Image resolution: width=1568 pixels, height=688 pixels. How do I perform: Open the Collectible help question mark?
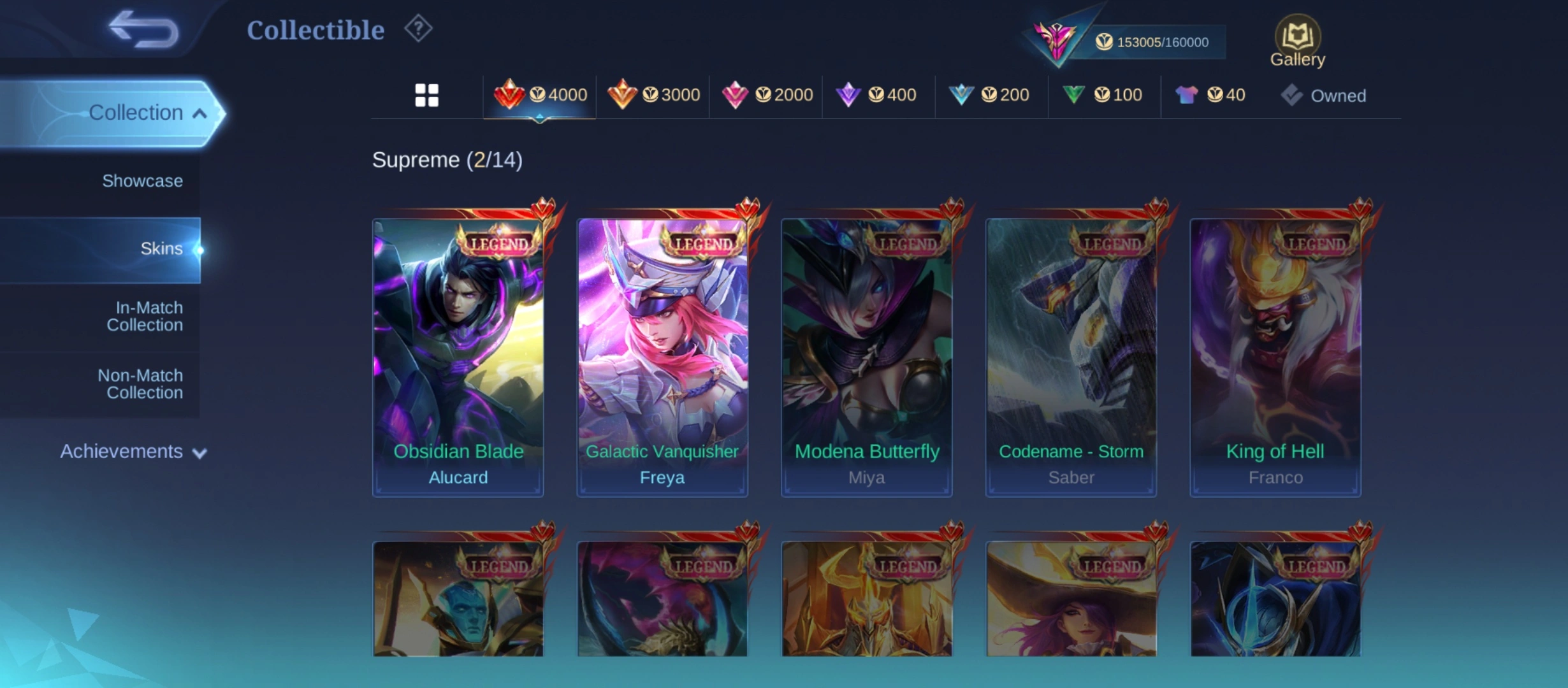click(418, 29)
